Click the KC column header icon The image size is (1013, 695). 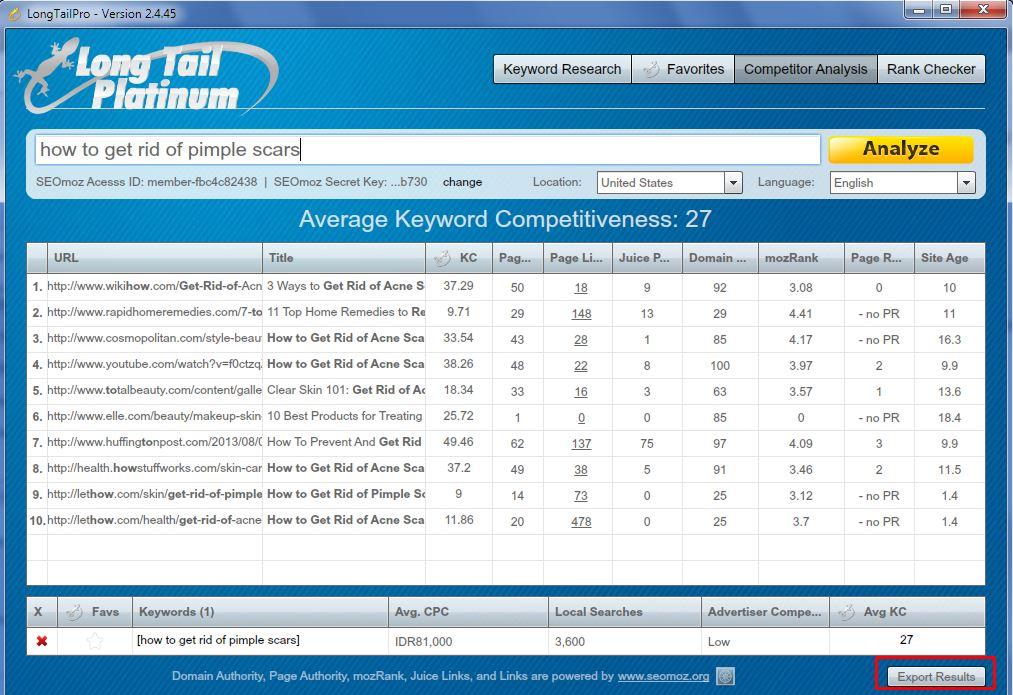pyautogui.click(x=442, y=258)
